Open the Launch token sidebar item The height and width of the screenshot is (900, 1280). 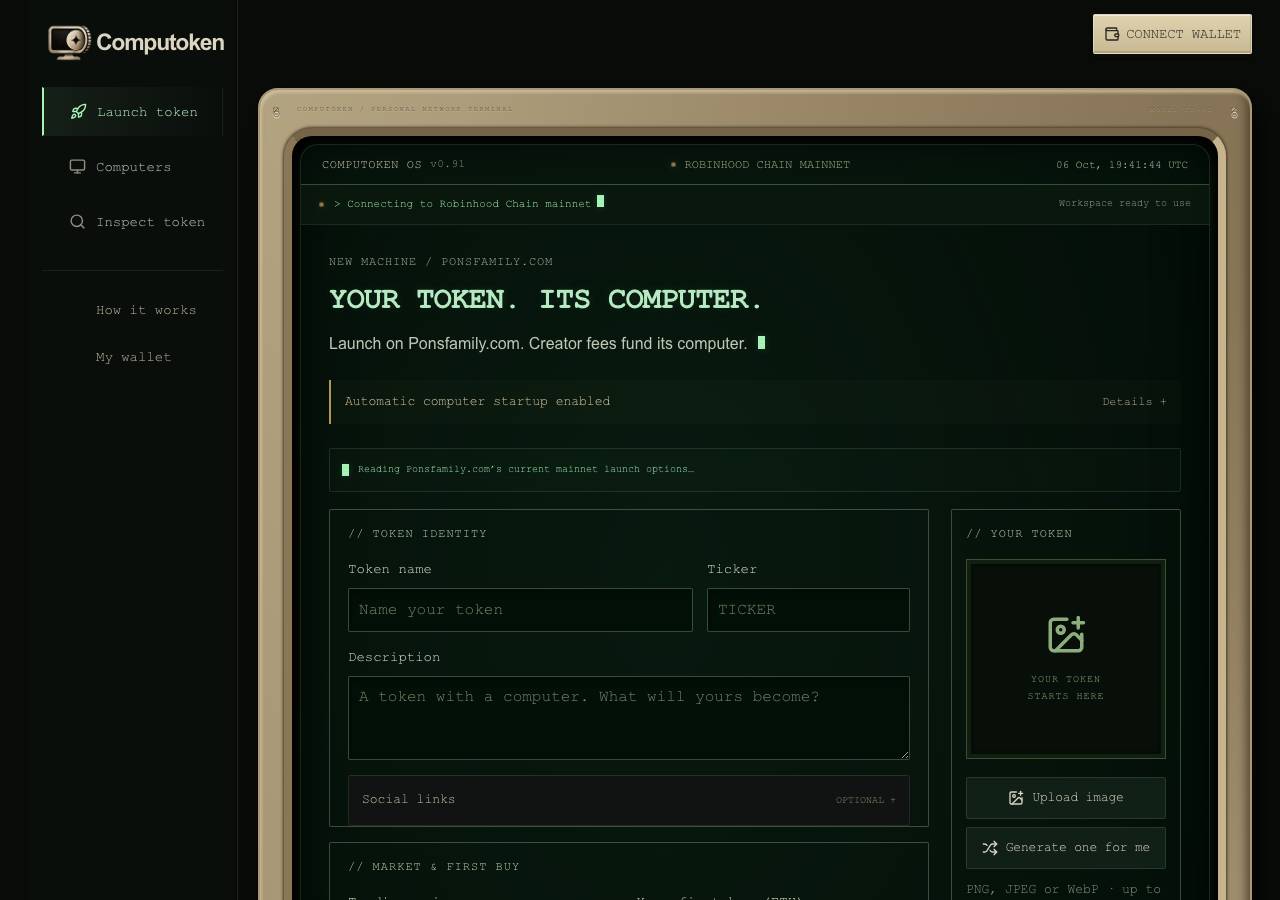click(133, 112)
